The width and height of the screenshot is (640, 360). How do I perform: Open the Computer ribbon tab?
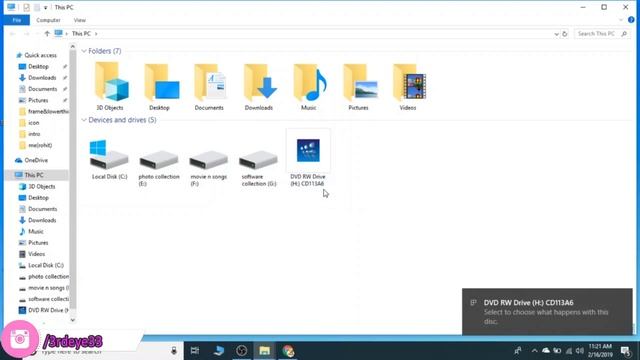point(48,20)
